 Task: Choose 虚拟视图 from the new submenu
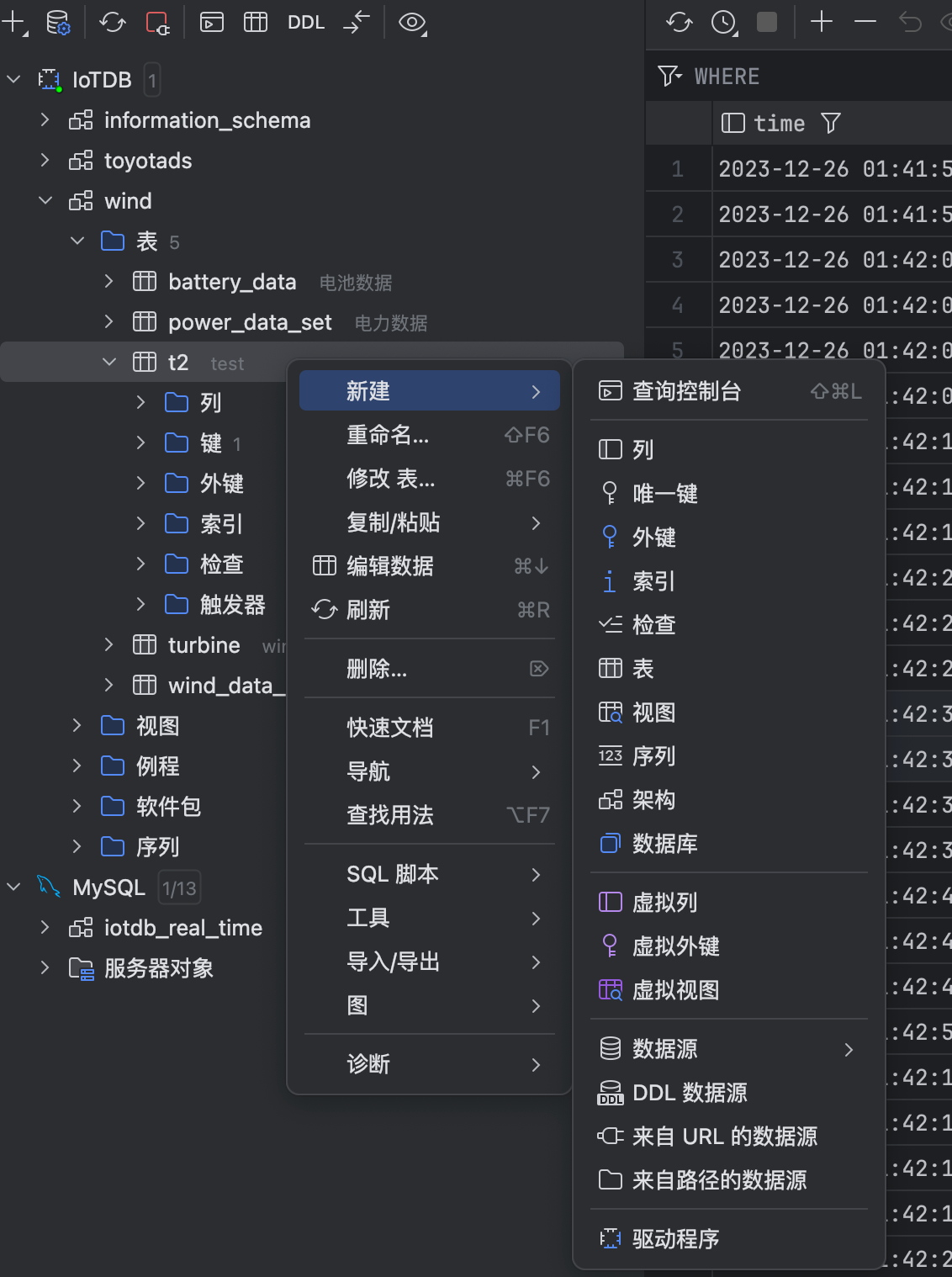(675, 990)
